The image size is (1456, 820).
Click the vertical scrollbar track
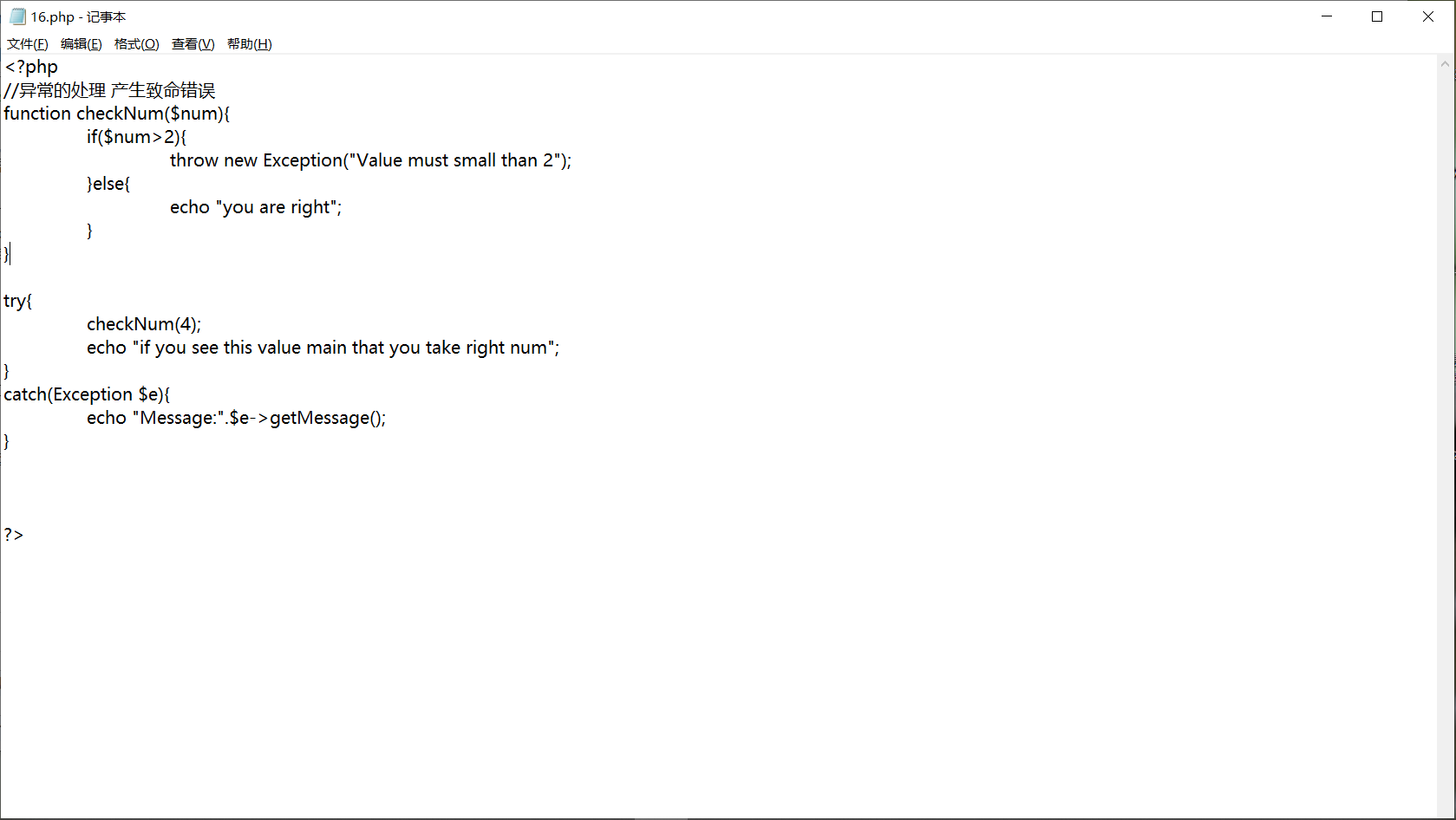1445,433
